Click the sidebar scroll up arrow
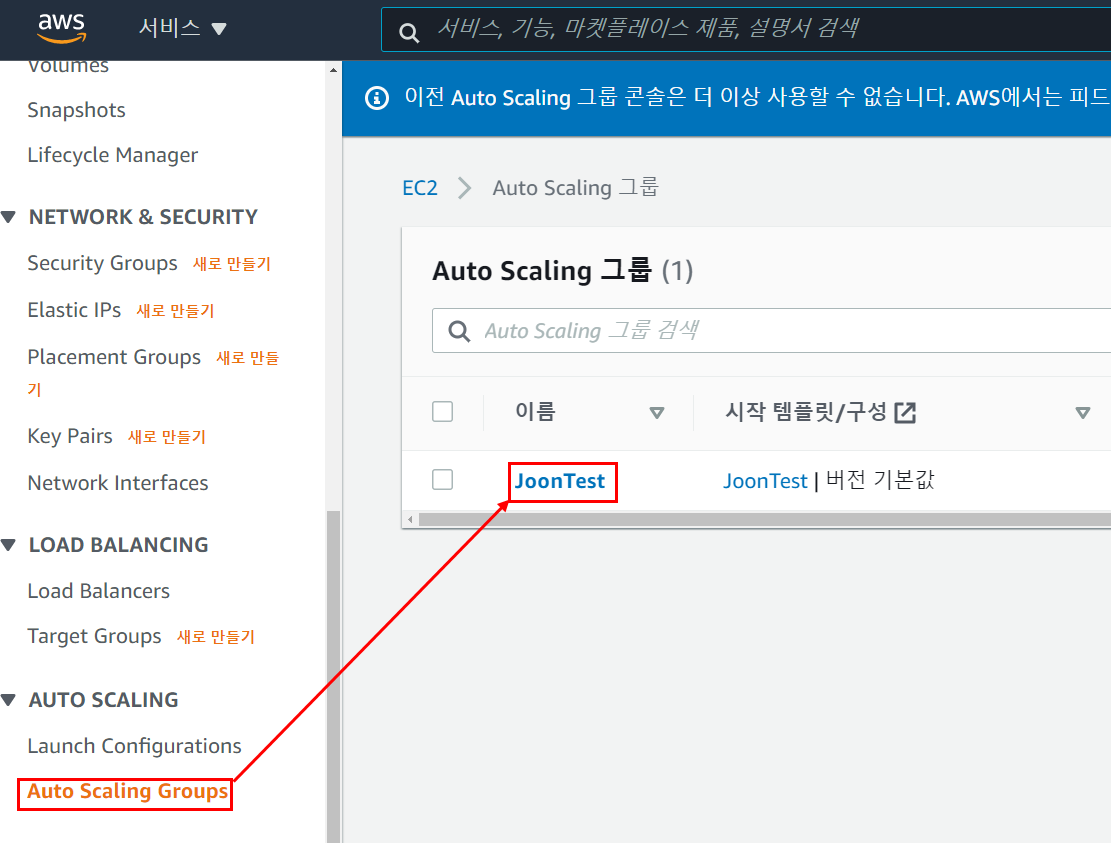Screen dimensions: 1111x843 pyautogui.click(x=333, y=69)
